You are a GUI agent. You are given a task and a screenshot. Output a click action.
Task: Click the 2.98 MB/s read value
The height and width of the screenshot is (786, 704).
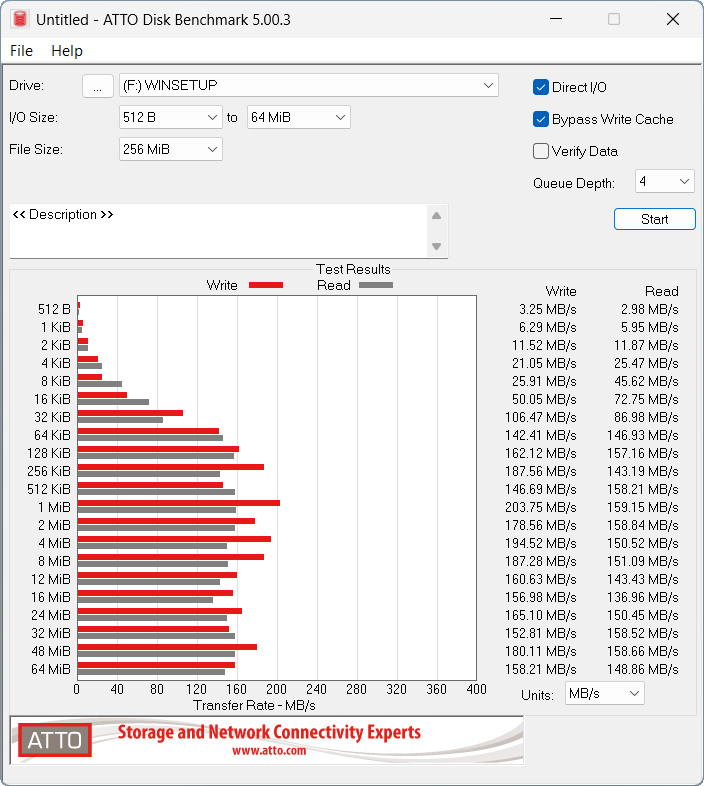(x=650, y=309)
